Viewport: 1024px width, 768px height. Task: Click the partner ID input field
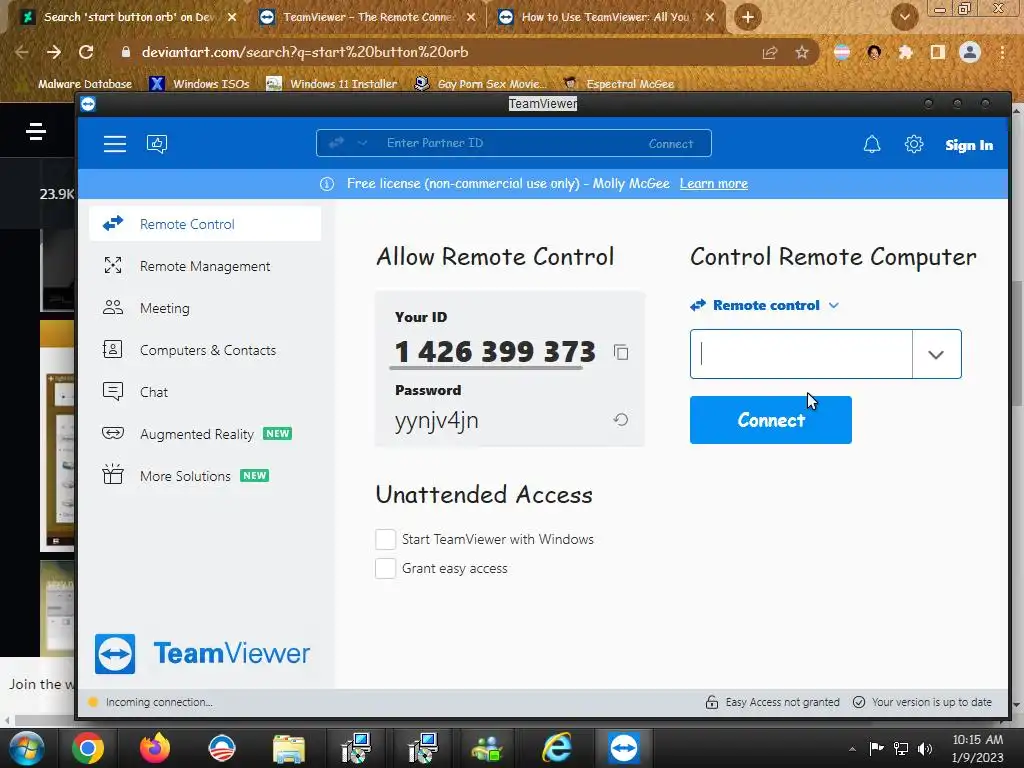(x=801, y=354)
